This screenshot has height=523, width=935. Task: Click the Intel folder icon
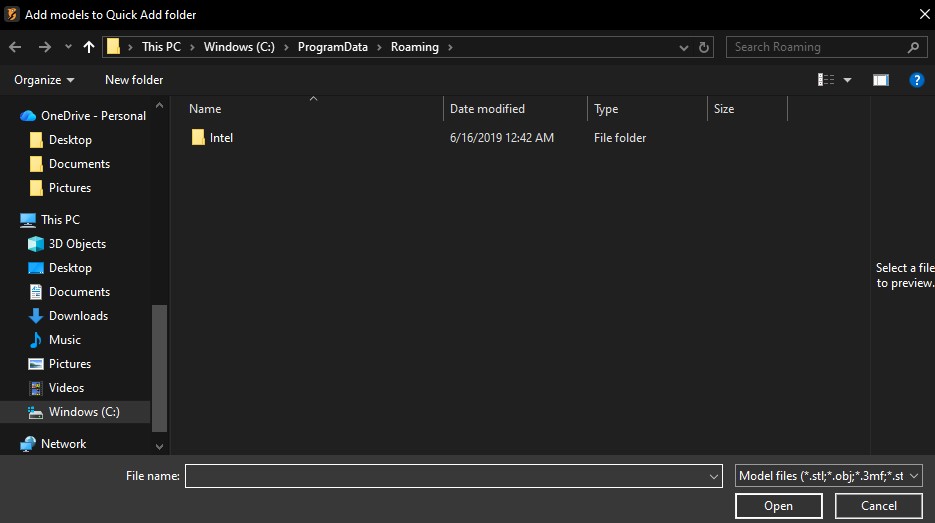tap(198, 137)
